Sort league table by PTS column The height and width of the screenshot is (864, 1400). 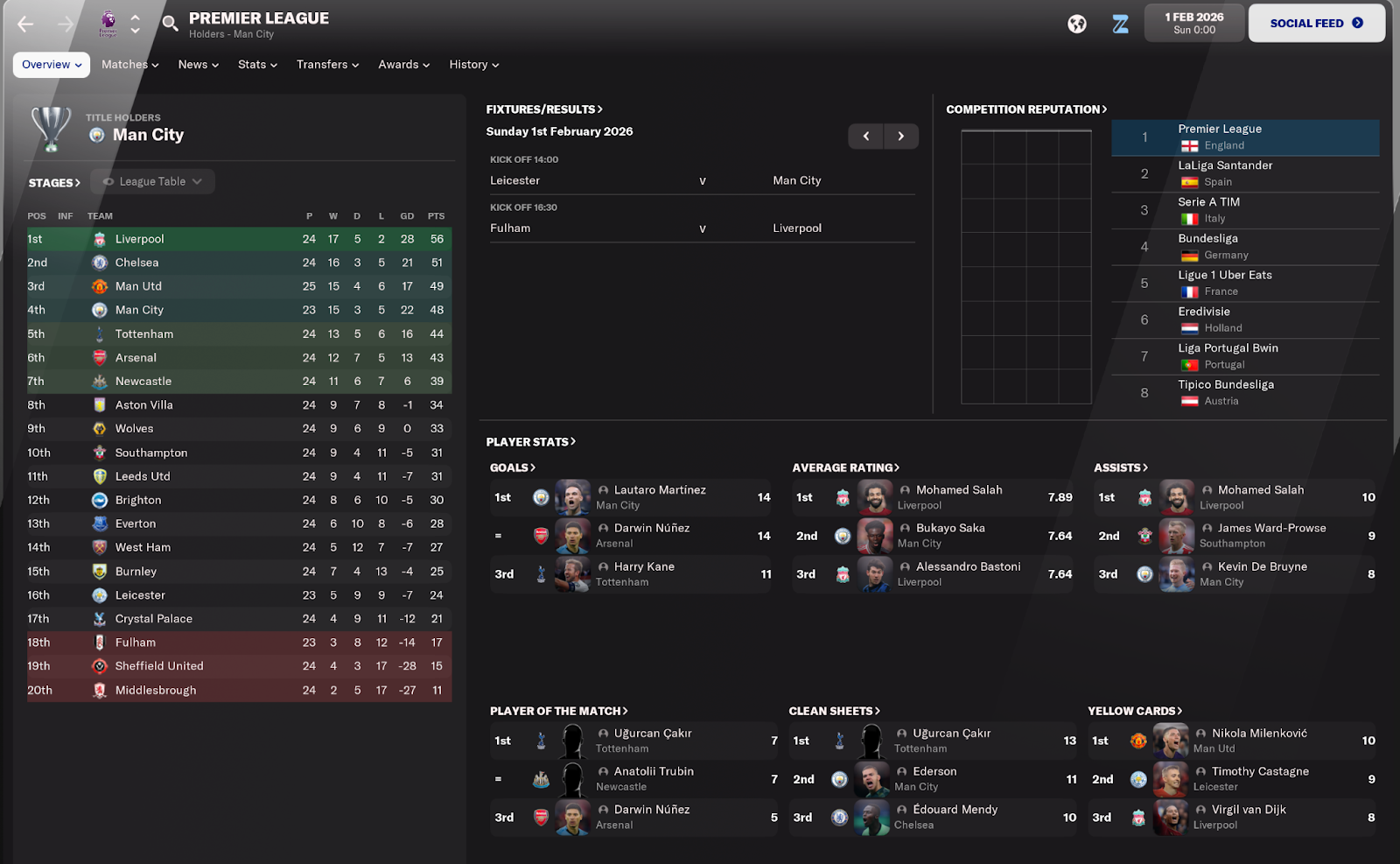coord(436,216)
